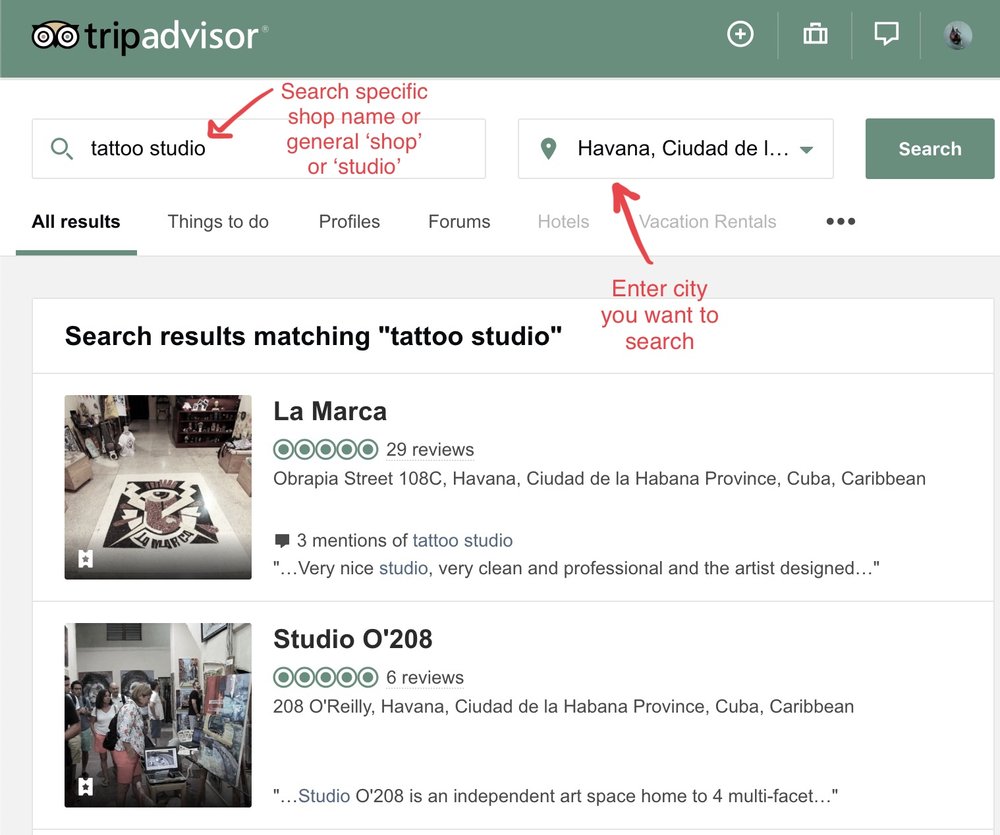View Studio O'208's 6 reviews

click(425, 677)
